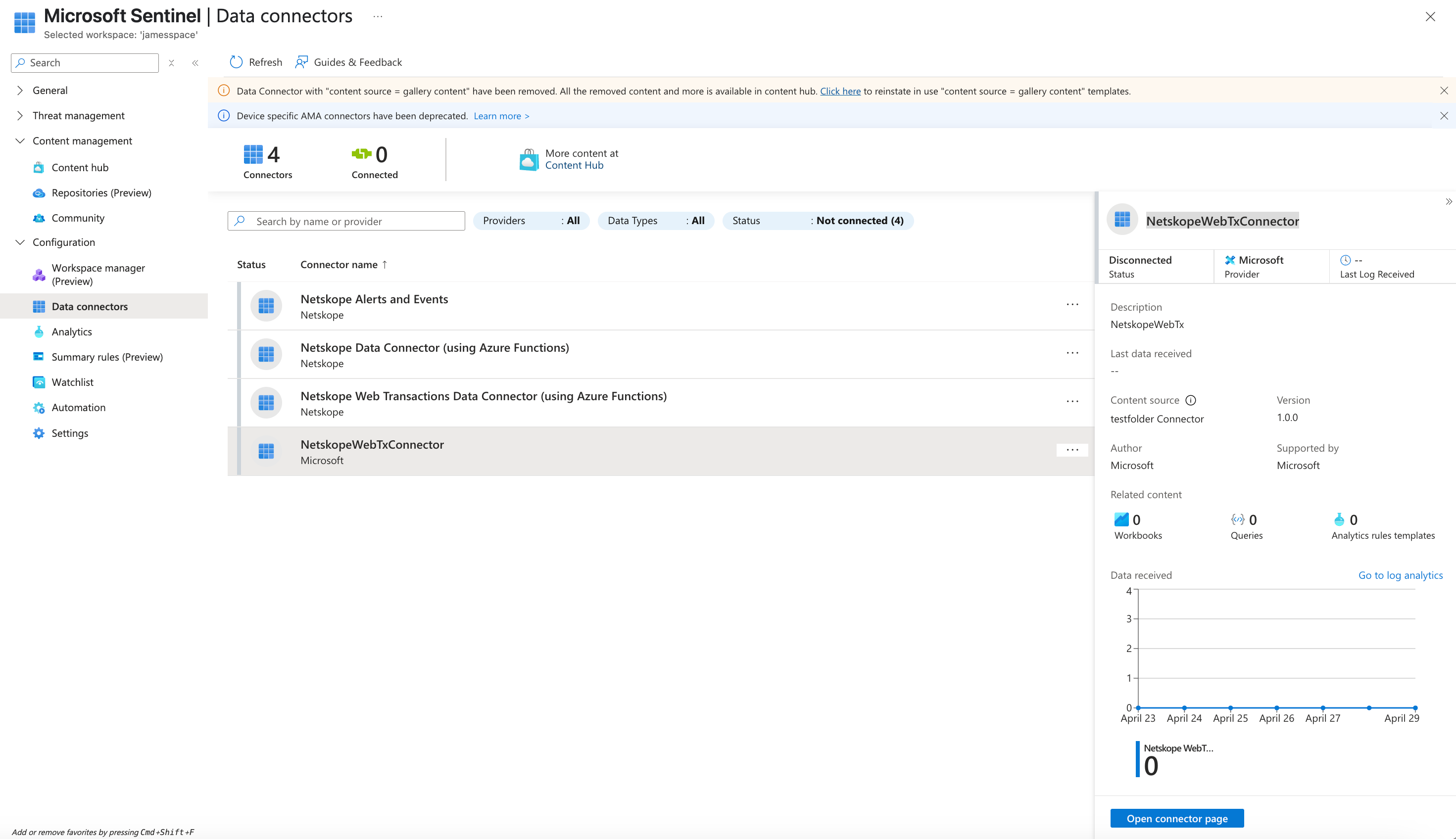
Task: Open Settings in sidebar
Action: [x=70, y=433]
